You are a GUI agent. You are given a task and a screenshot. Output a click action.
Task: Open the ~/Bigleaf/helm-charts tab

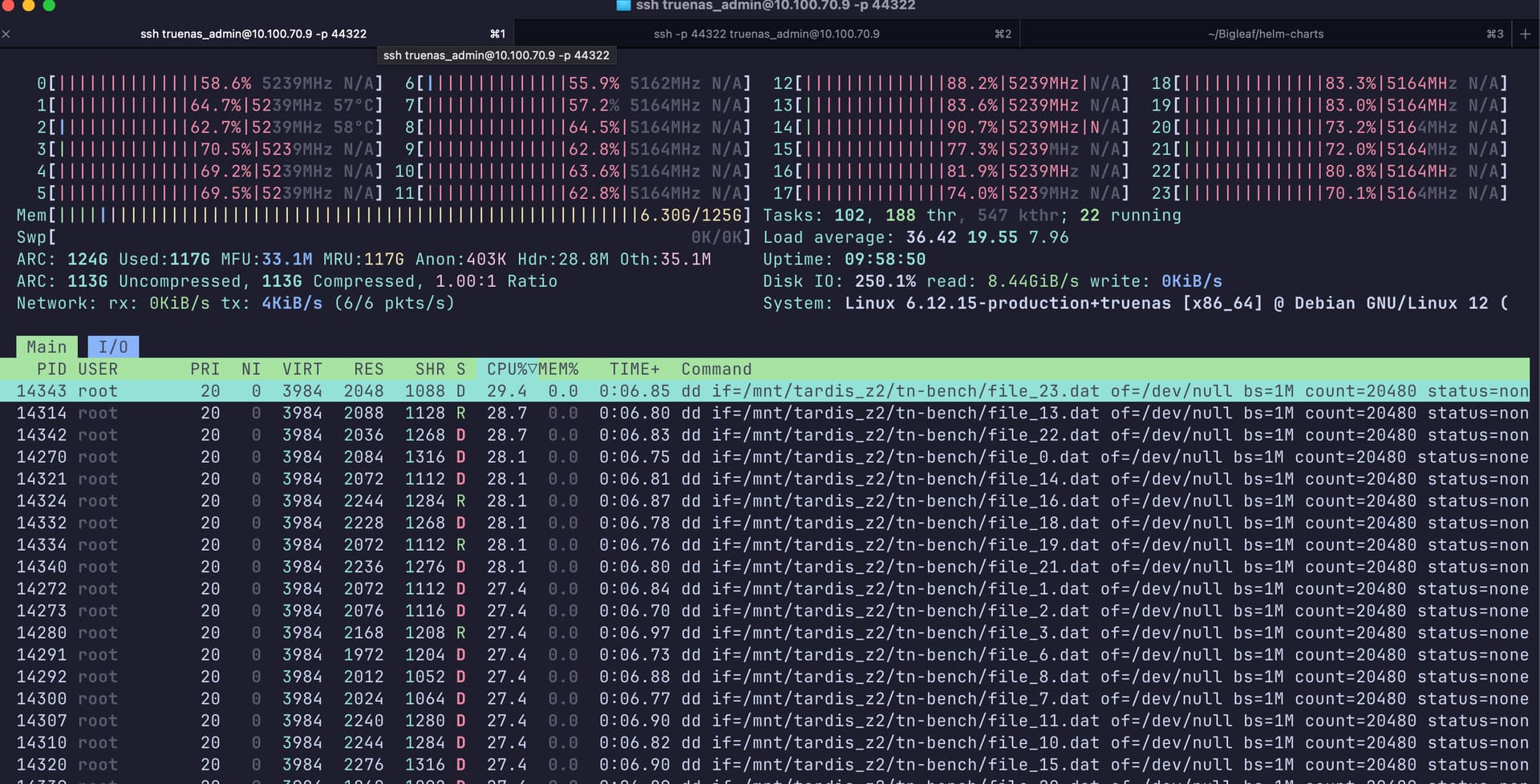tap(1265, 34)
